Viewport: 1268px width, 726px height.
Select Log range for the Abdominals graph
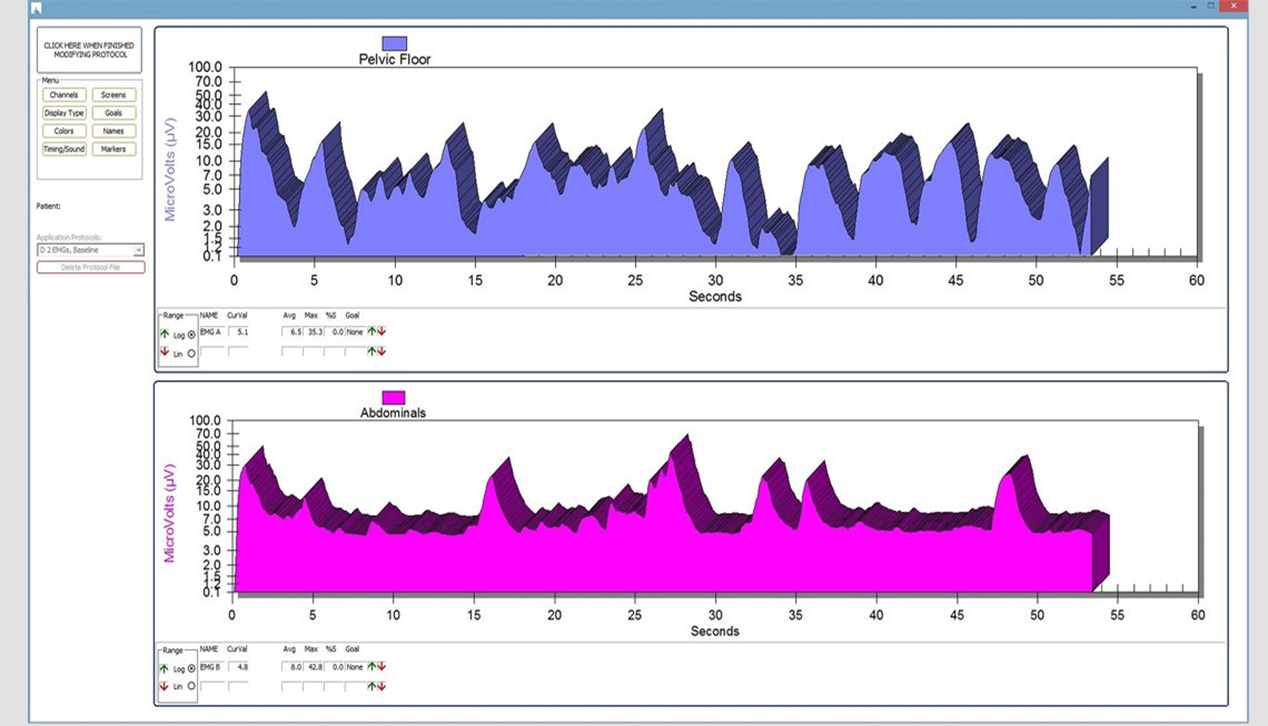pos(191,669)
